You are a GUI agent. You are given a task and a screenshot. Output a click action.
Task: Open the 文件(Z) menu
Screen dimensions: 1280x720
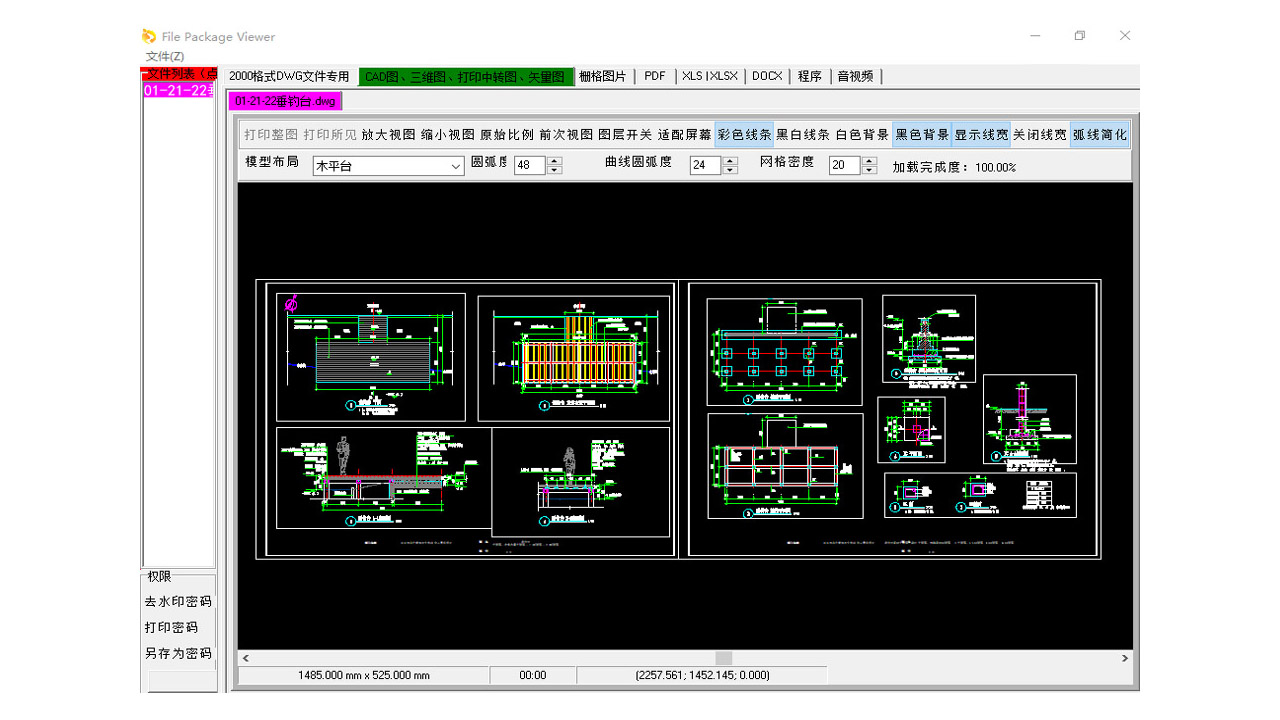[x=165, y=56]
